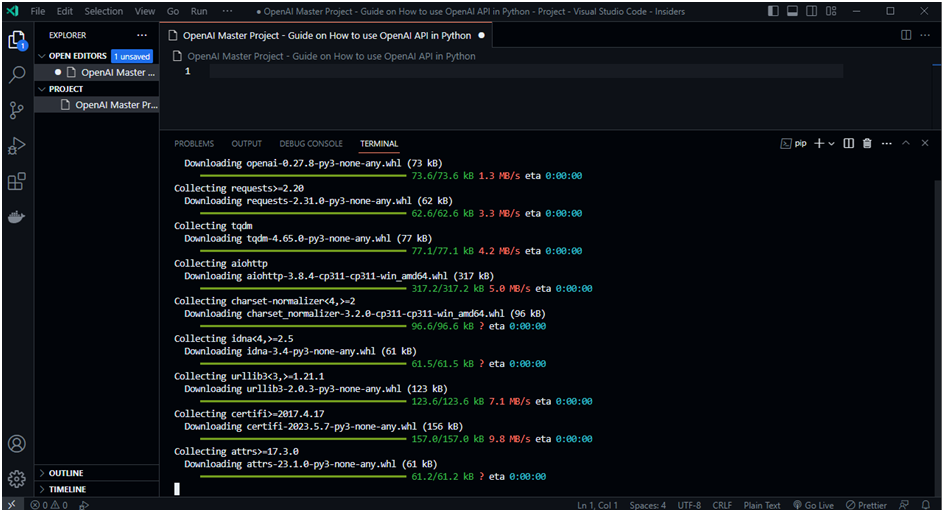
Task: Show errors and warnings count in status bar
Action: point(49,505)
